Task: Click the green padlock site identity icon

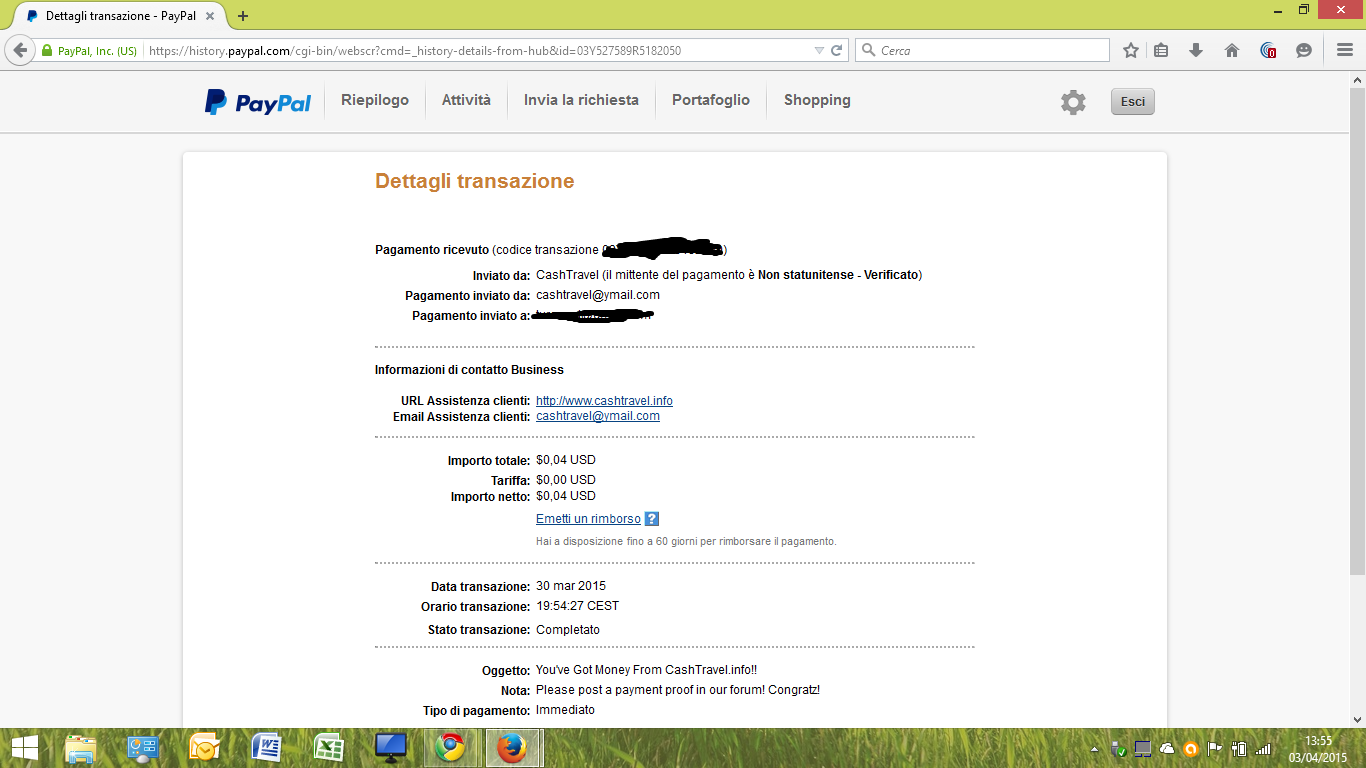Action: pyautogui.click(x=46, y=51)
